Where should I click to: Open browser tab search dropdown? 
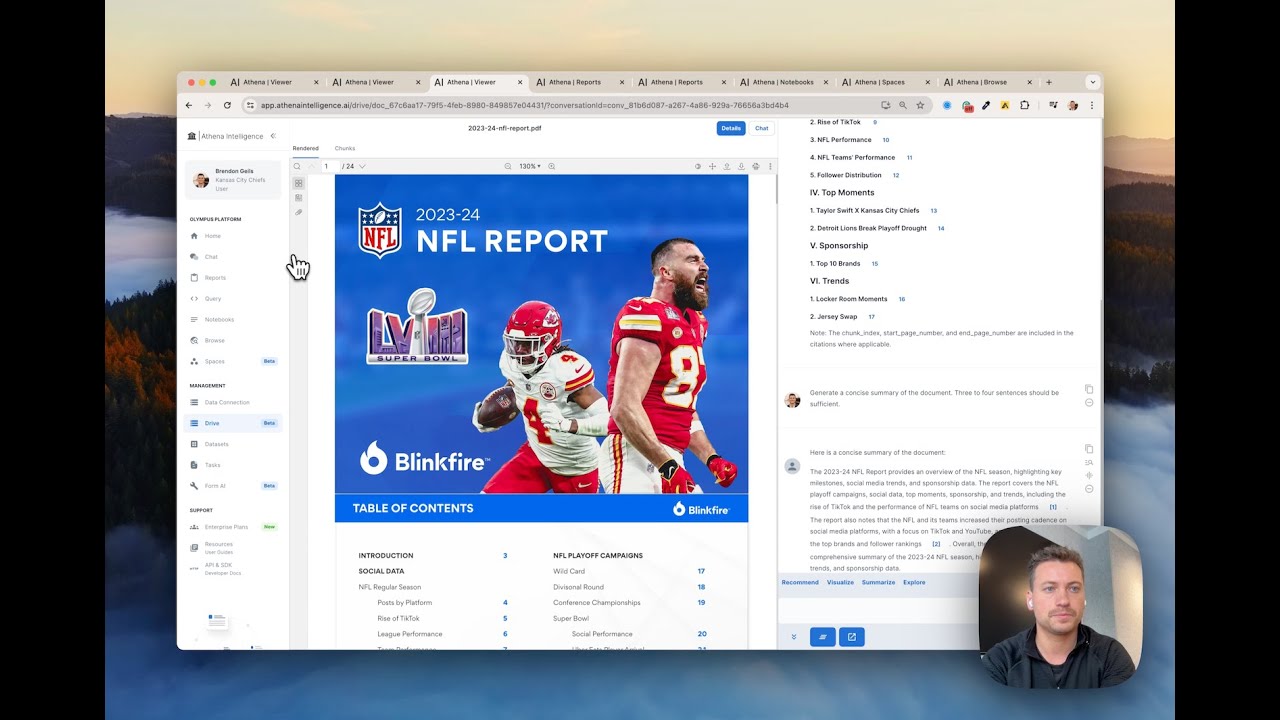1093,82
